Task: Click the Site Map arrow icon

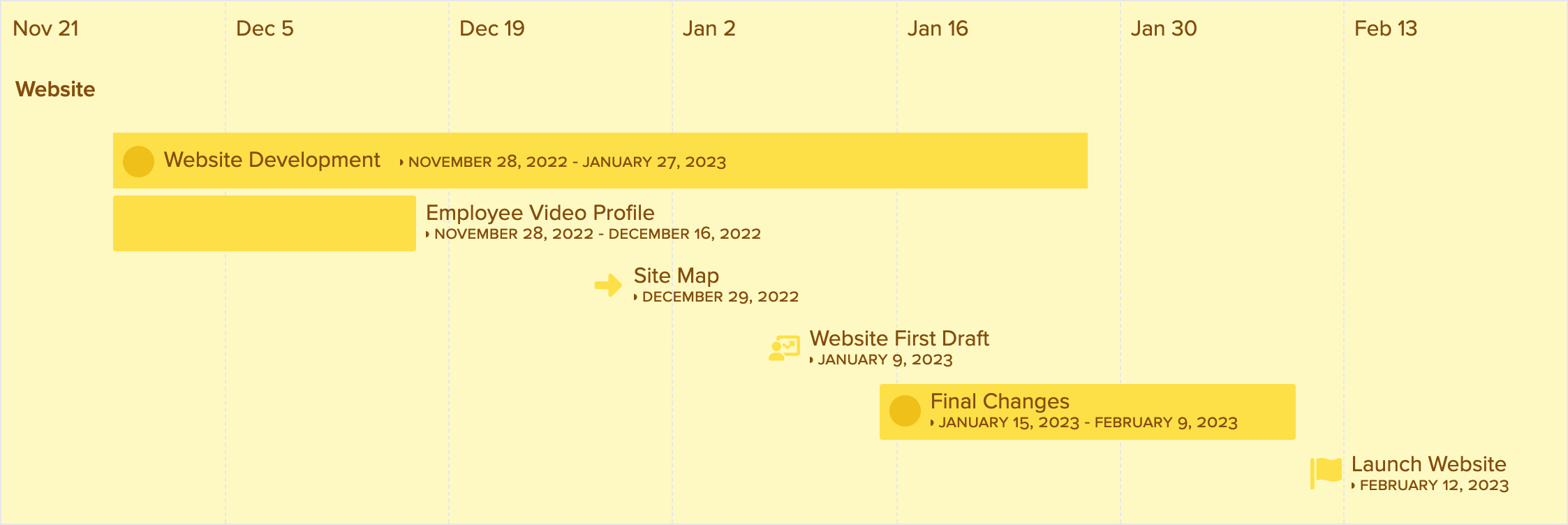Action: [608, 285]
